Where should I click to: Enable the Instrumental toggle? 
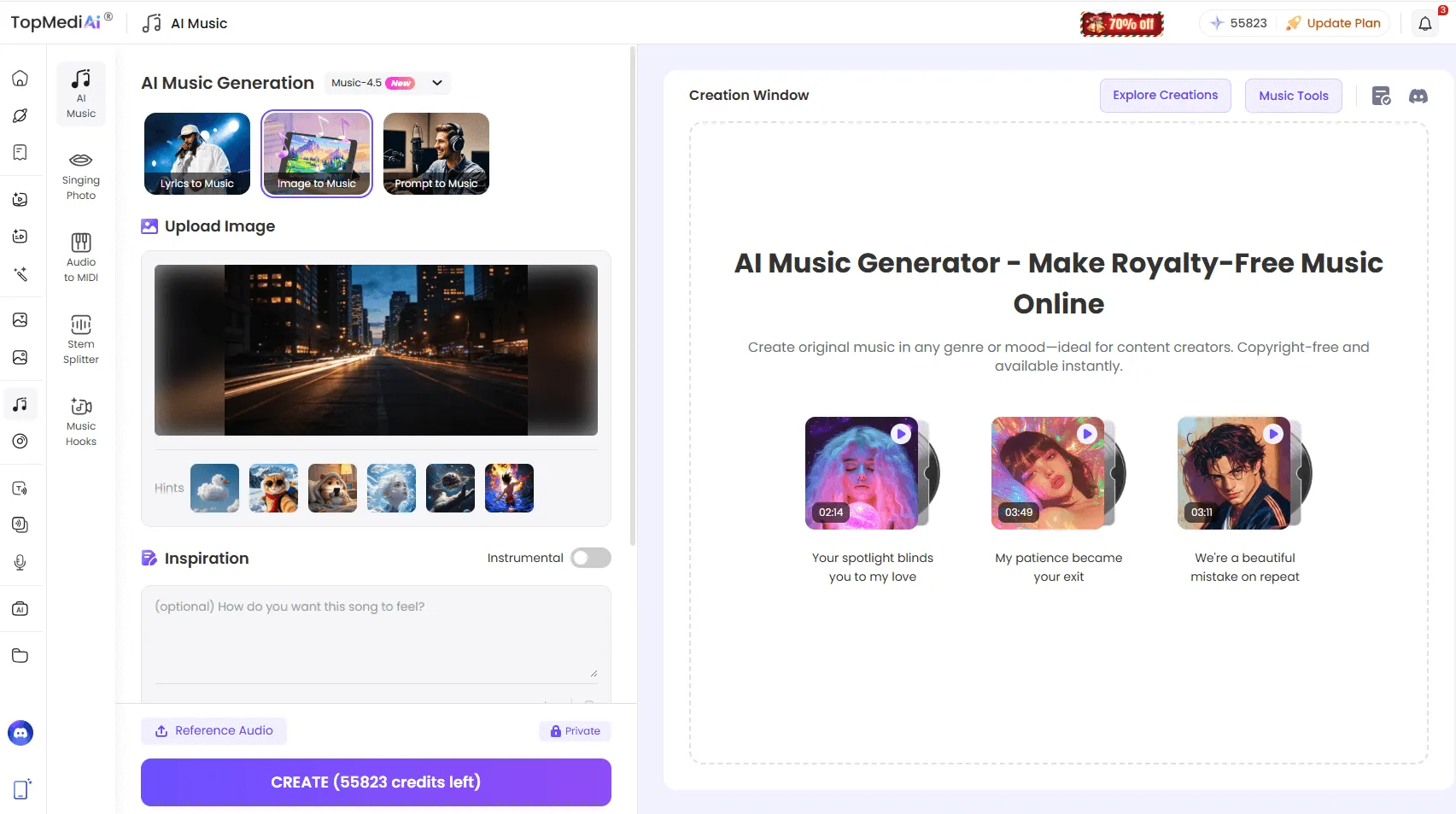click(x=589, y=558)
